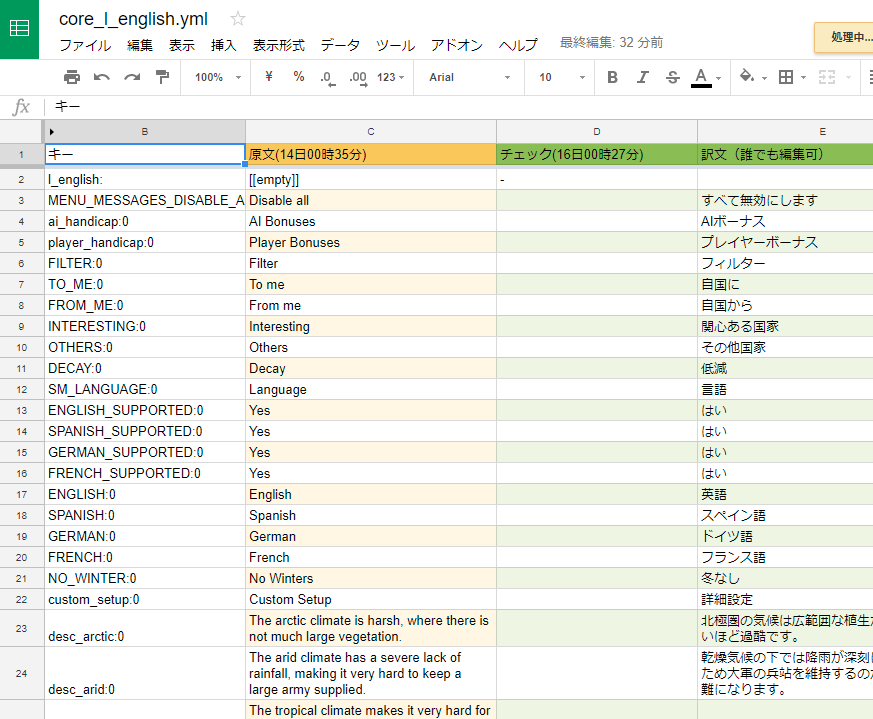Select cell GERMAN_SUPPORTED:0
Viewport: 873px width, 719px height.
coord(145,452)
